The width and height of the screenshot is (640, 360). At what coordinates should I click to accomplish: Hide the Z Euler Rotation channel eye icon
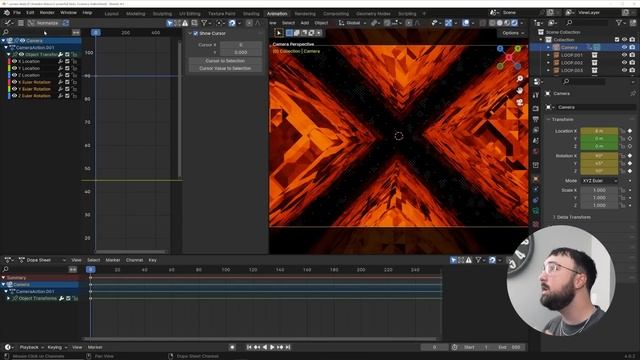[15, 96]
